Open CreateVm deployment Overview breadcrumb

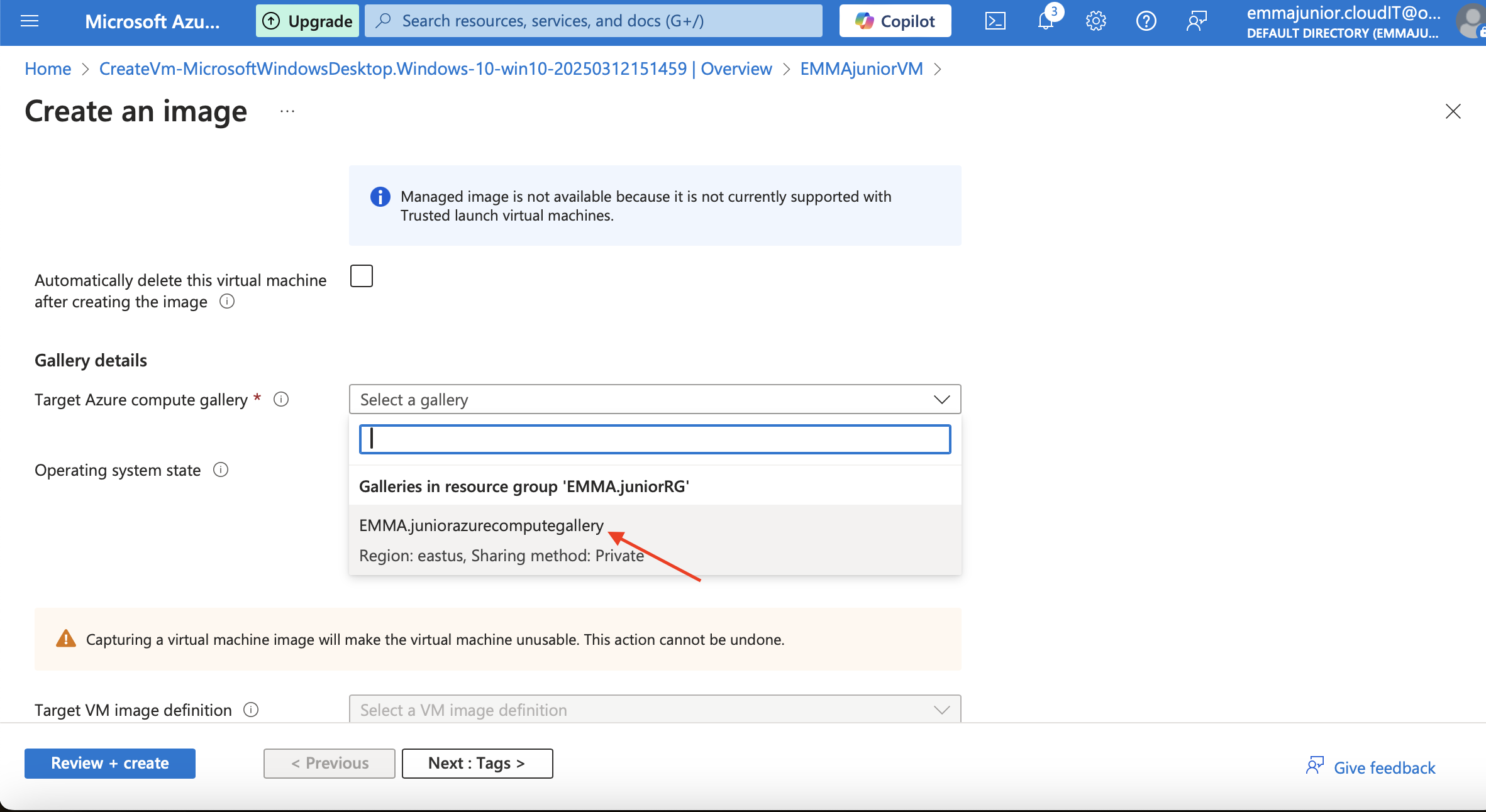pos(435,69)
